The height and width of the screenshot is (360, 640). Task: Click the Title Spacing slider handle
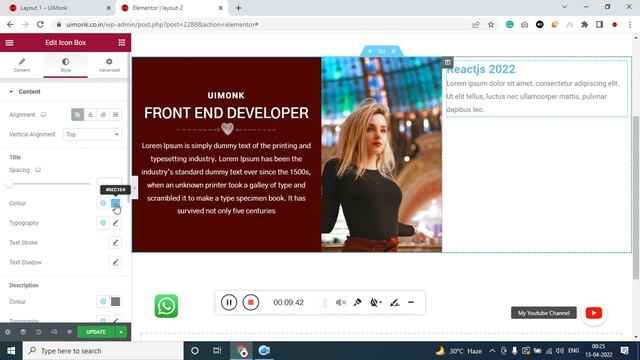point(9,184)
